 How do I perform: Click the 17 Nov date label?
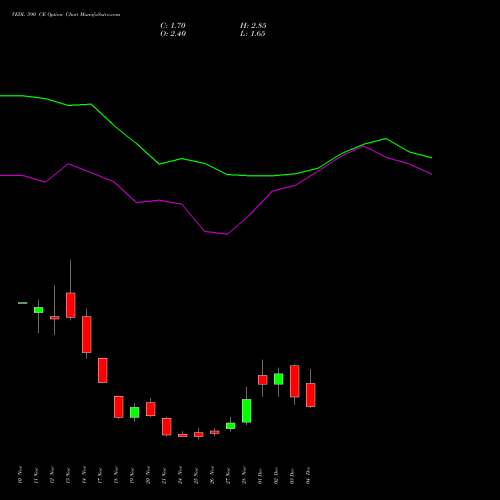[100, 475]
